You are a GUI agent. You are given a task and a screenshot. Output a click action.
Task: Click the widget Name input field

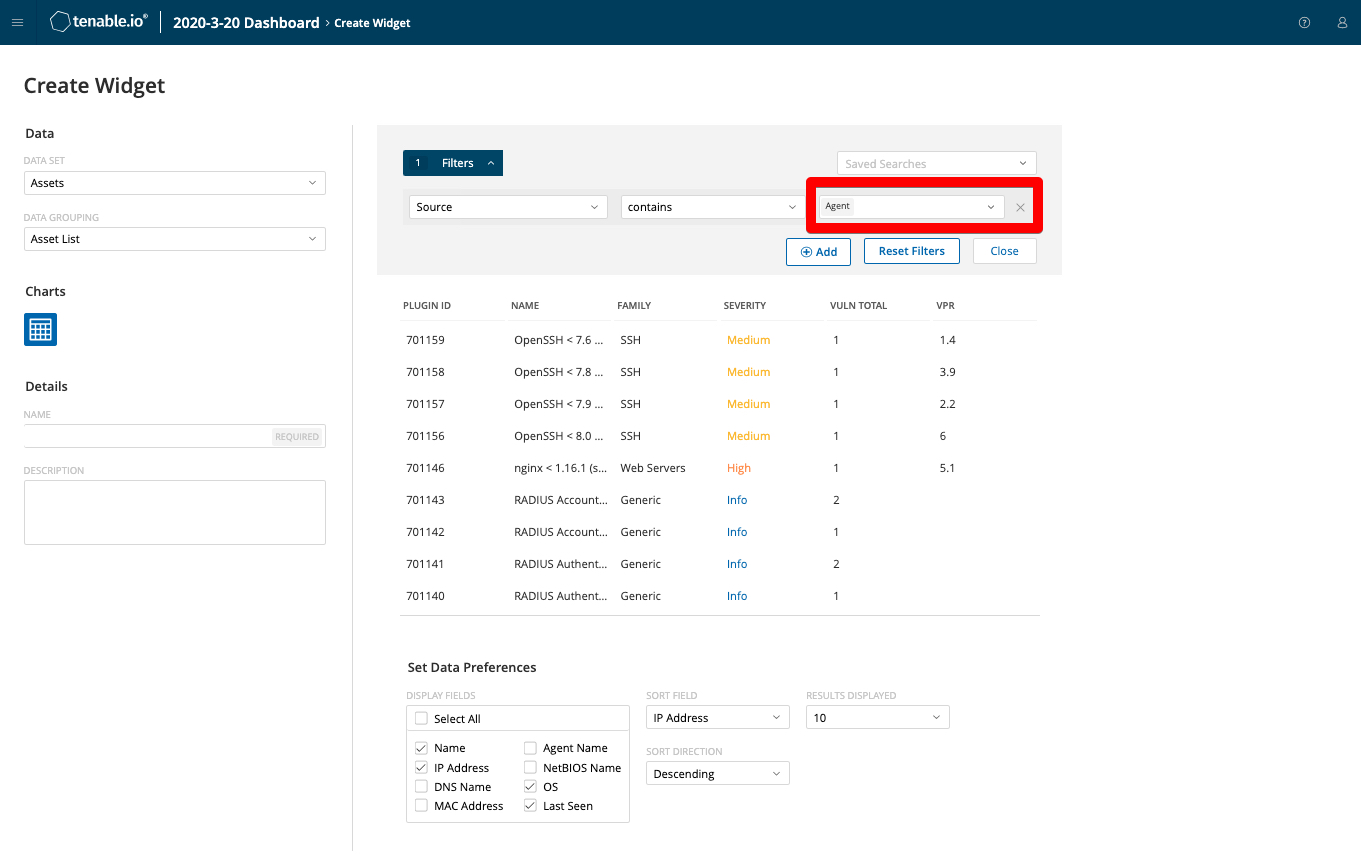pos(148,436)
